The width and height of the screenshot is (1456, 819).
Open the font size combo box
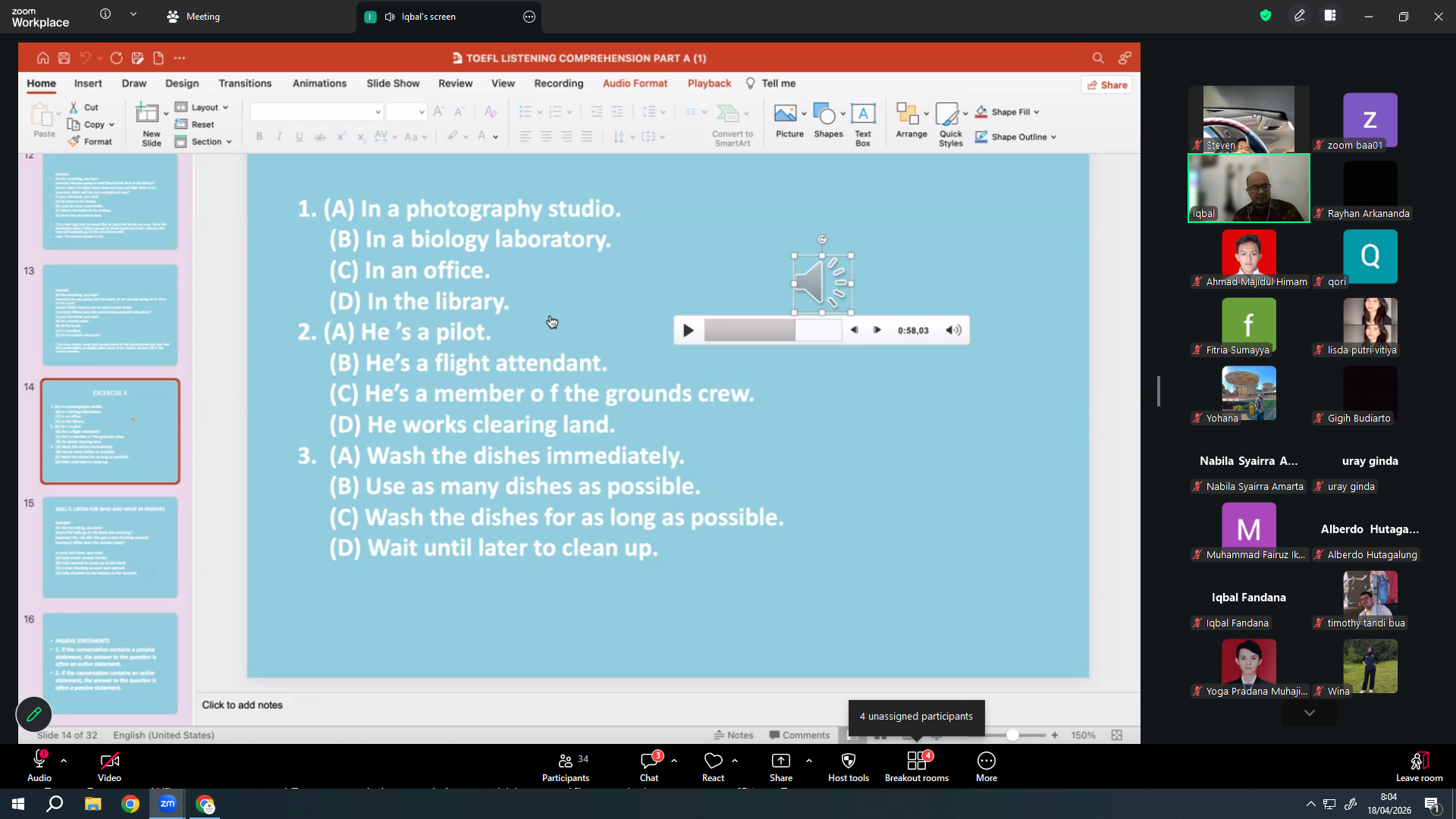pos(406,112)
